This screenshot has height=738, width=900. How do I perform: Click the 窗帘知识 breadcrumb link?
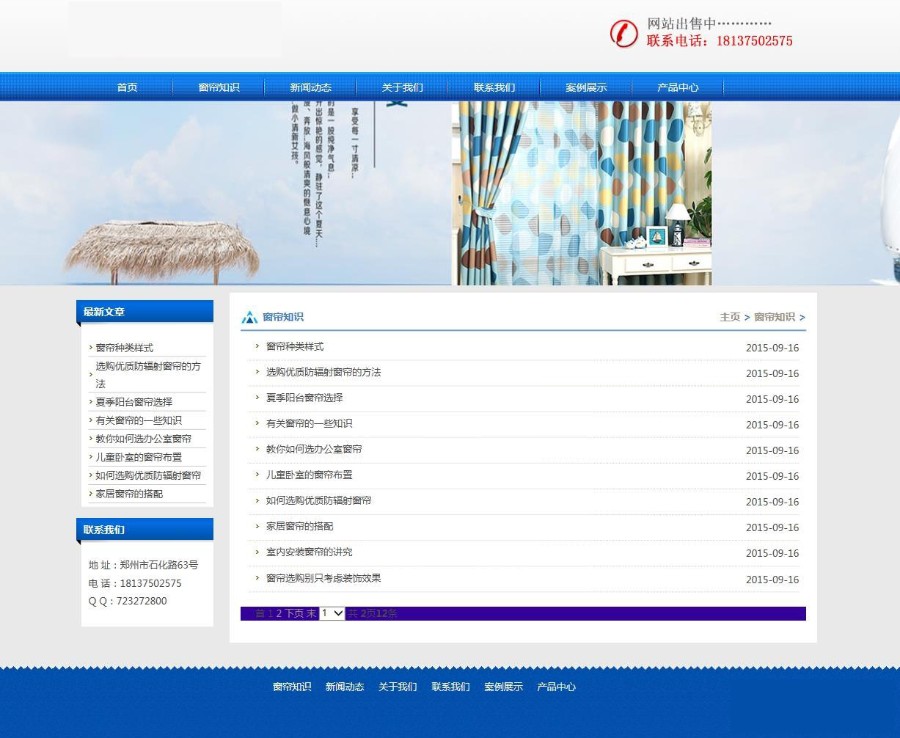click(x=774, y=317)
